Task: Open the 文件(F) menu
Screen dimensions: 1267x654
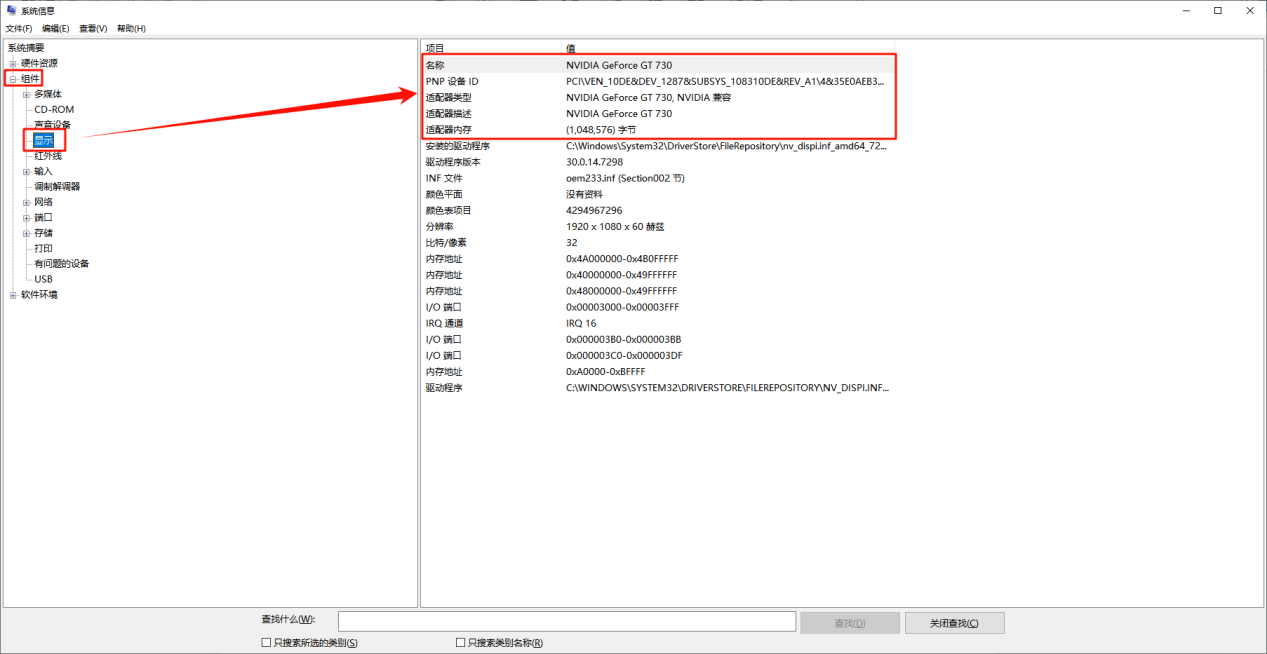Action: 19,29
